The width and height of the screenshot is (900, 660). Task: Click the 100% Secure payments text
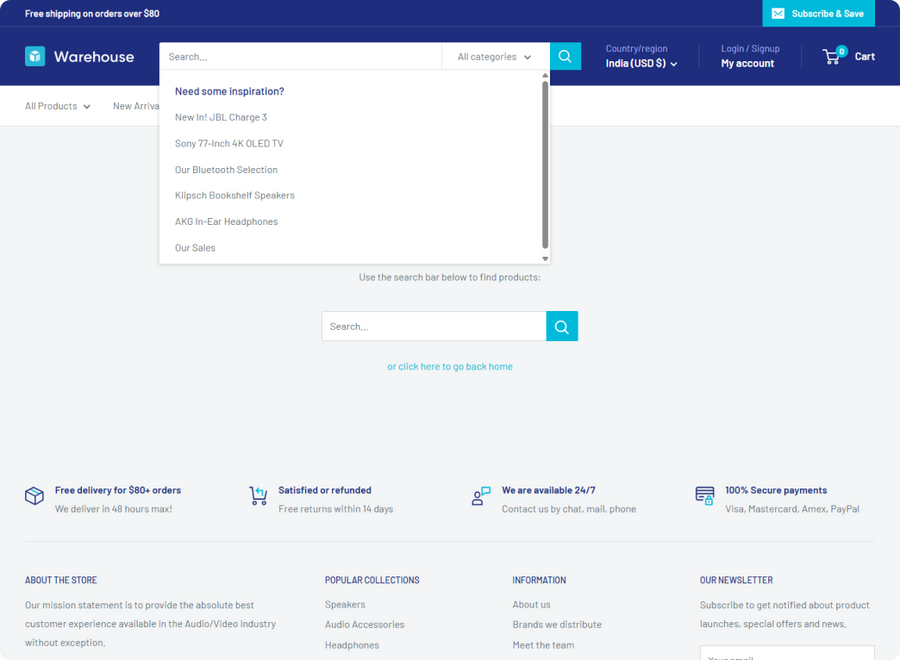coord(776,490)
